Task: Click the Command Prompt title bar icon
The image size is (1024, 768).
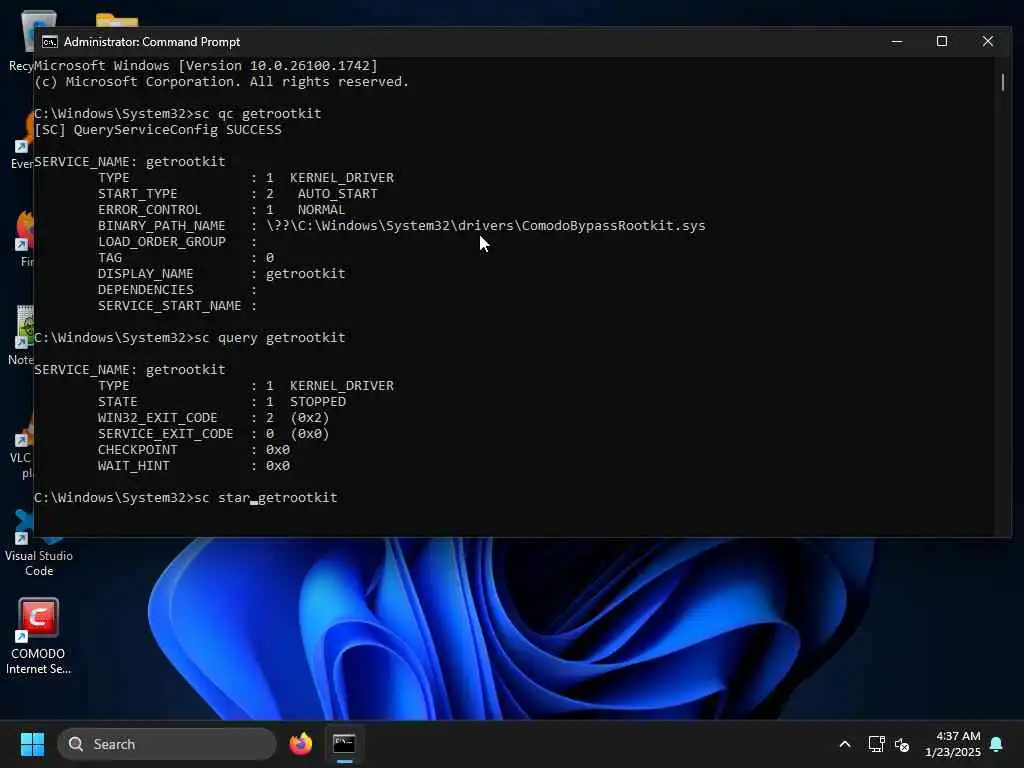Action: (50, 42)
